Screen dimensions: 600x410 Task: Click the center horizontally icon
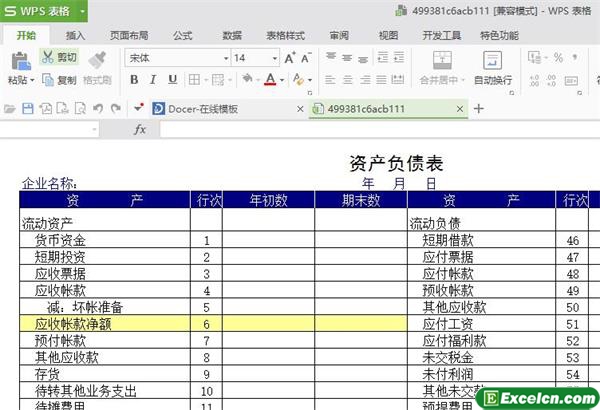coord(347,80)
